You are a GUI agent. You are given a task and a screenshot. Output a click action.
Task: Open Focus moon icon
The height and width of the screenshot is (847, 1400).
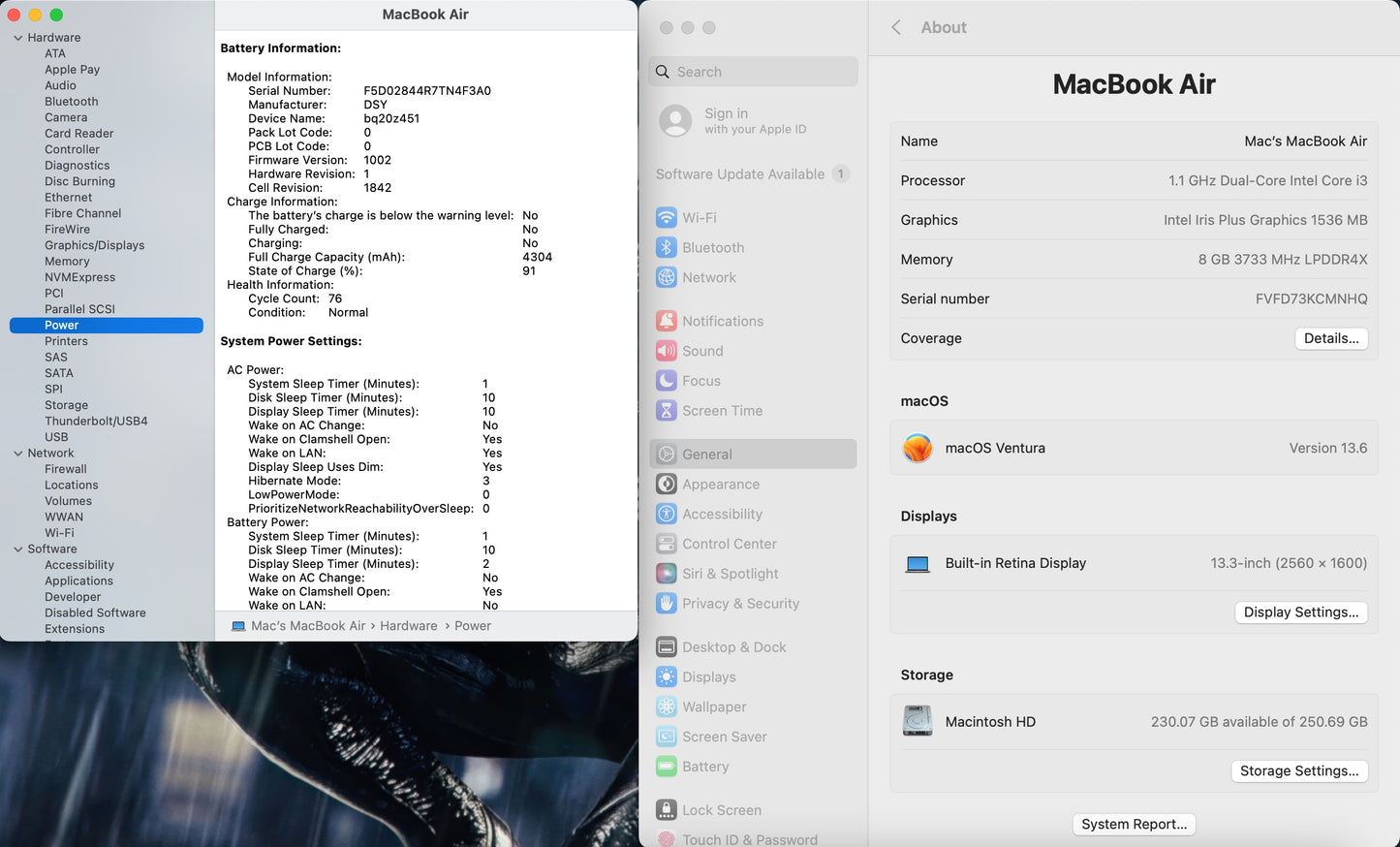click(667, 381)
